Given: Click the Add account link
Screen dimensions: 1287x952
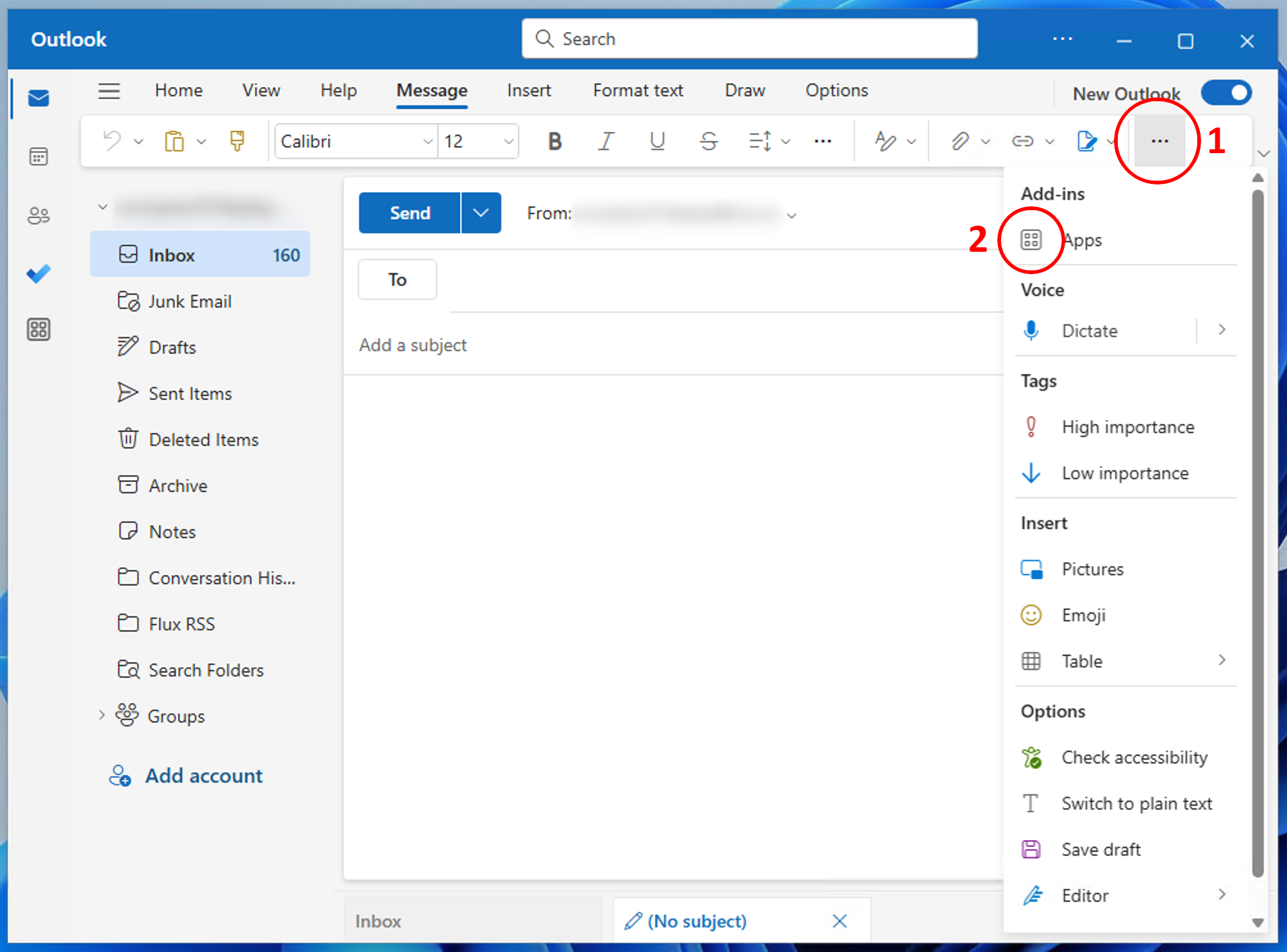Looking at the screenshot, I should pyautogui.click(x=204, y=776).
